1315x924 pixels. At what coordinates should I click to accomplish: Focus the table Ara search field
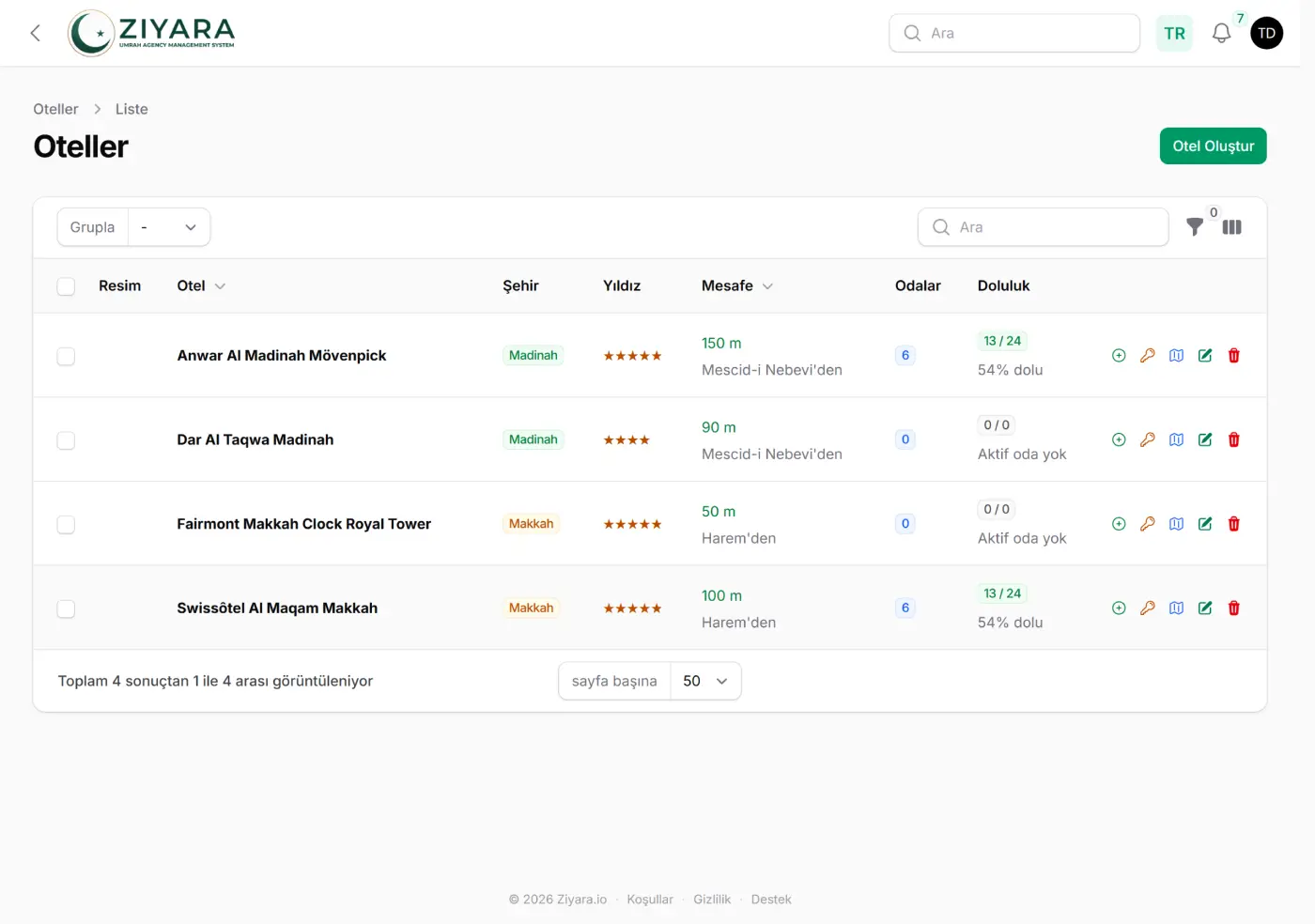[x=1044, y=227]
